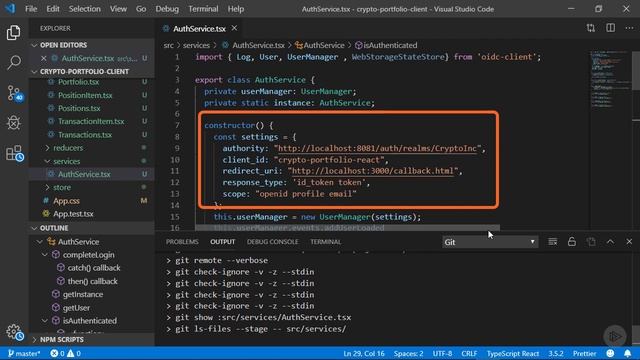Split the editor to the right
Viewport: 640px width, 360px height.
click(610, 28)
